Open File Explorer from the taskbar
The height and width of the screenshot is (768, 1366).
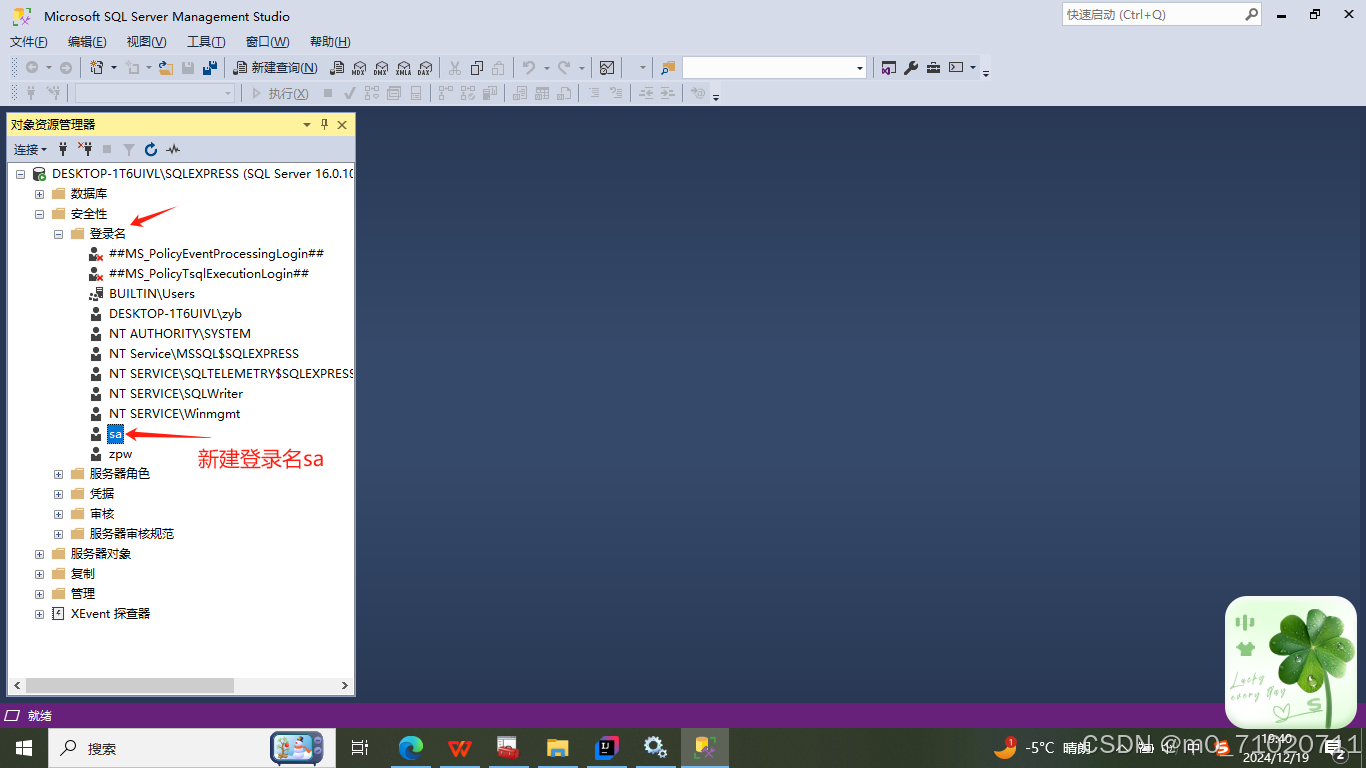(557, 748)
